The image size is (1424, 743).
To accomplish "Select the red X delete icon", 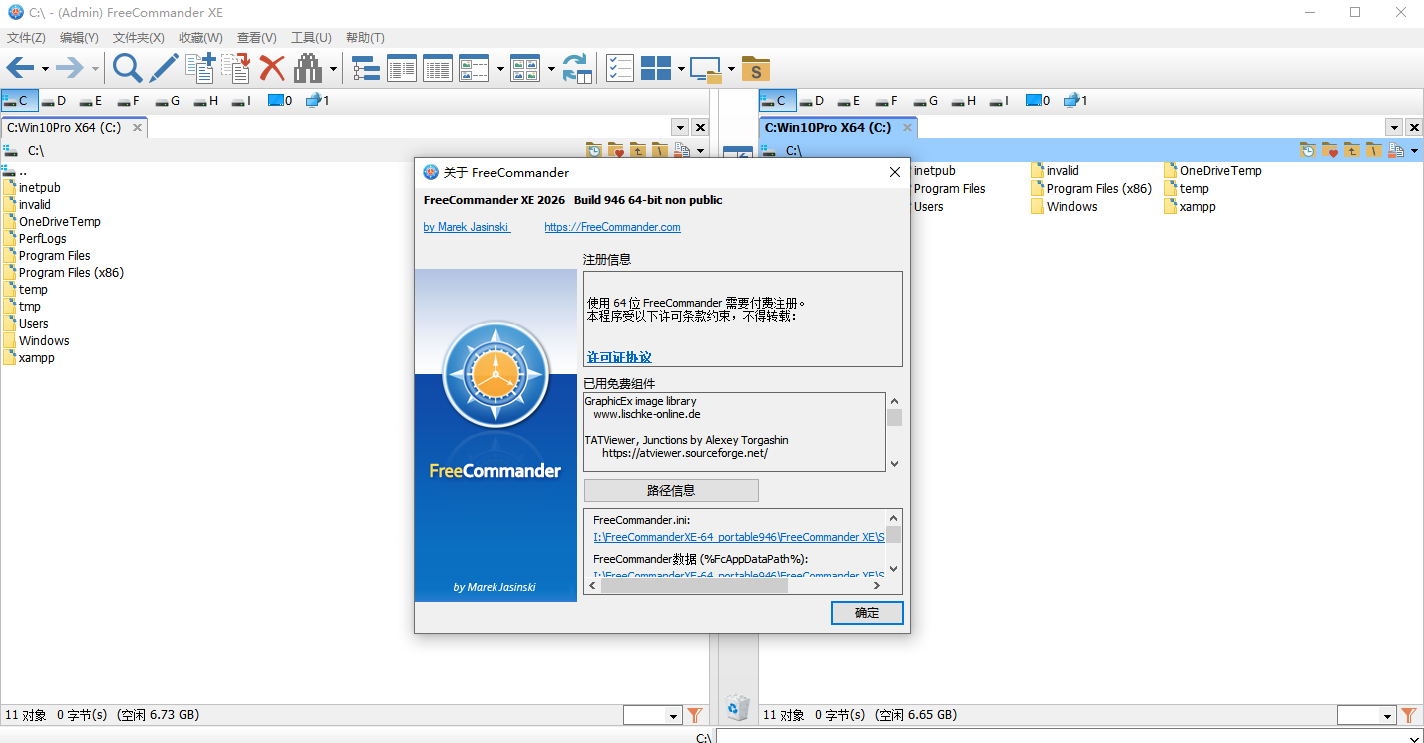I will click(x=271, y=68).
